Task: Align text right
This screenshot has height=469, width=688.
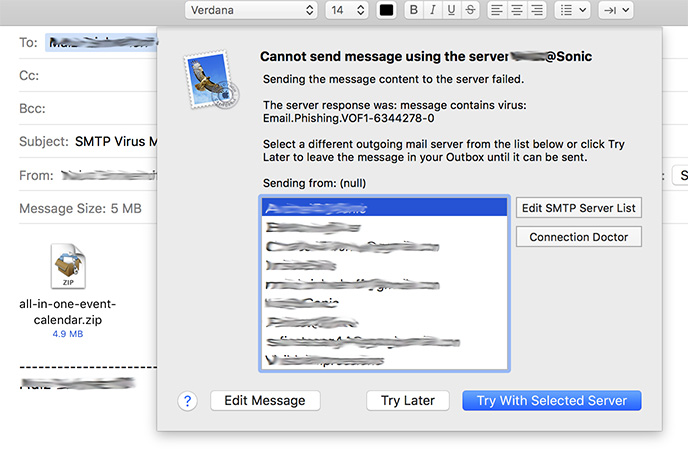Action: pyautogui.click(x=537, y=10)
